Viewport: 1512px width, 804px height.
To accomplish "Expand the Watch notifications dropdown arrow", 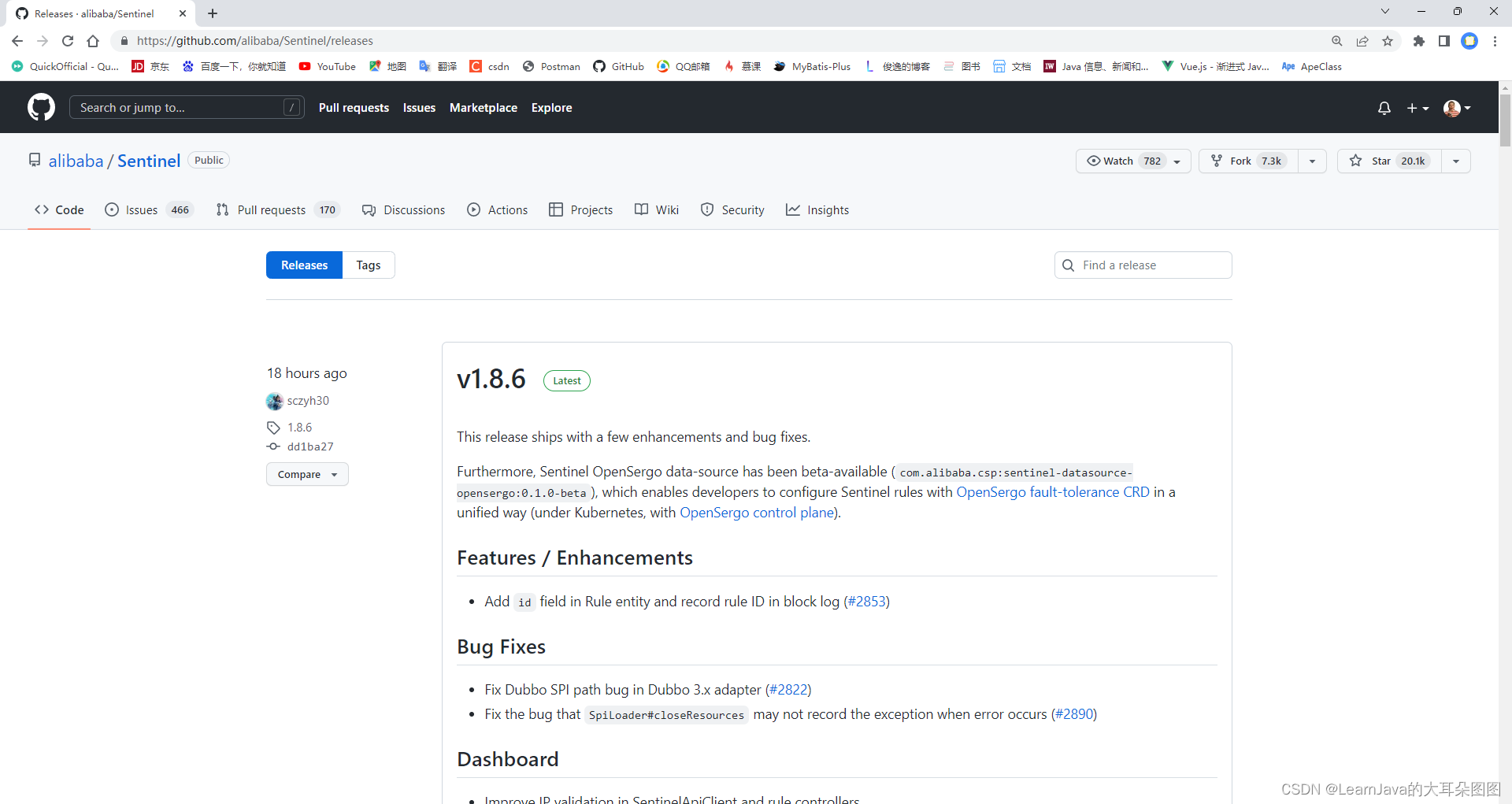I will coord(1178,161).
